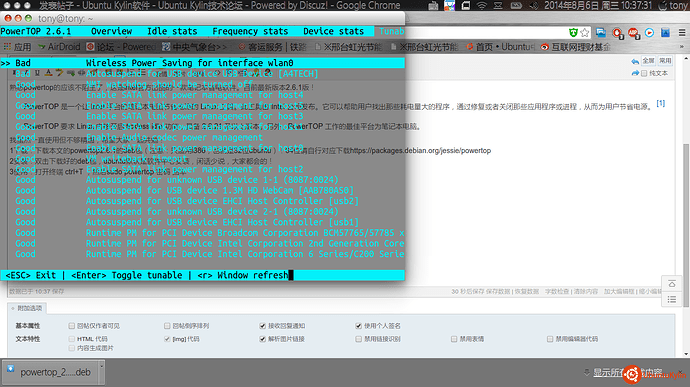Click the red mouse-gesture extension icon
The width and height of the screenshot is (690, 387).
click(x=617, y=33)
